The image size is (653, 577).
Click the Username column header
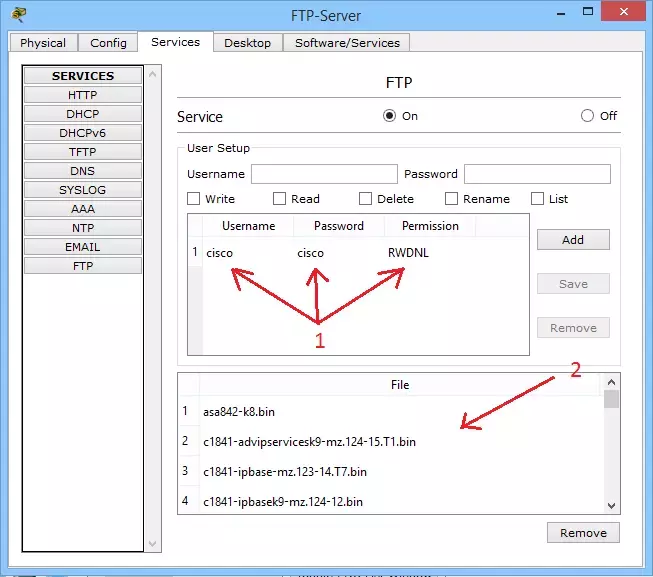point(248,226)
